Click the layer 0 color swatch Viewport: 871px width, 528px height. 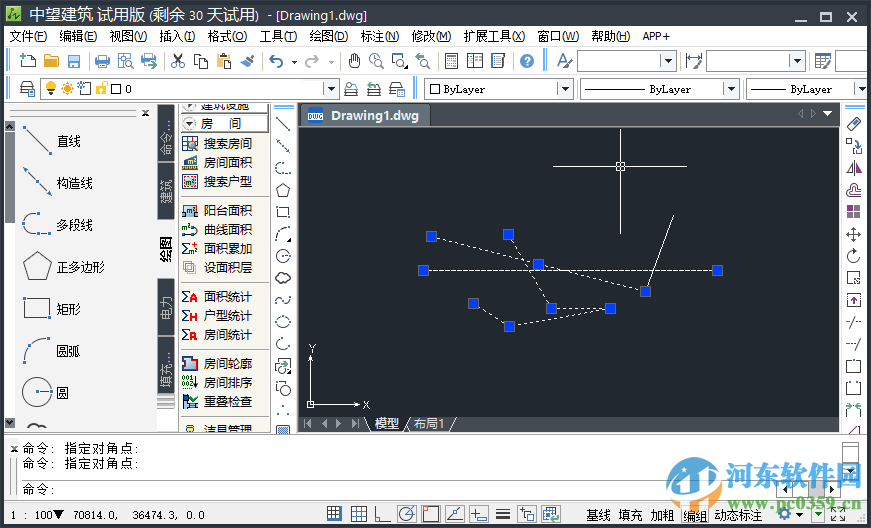[116, 89]
